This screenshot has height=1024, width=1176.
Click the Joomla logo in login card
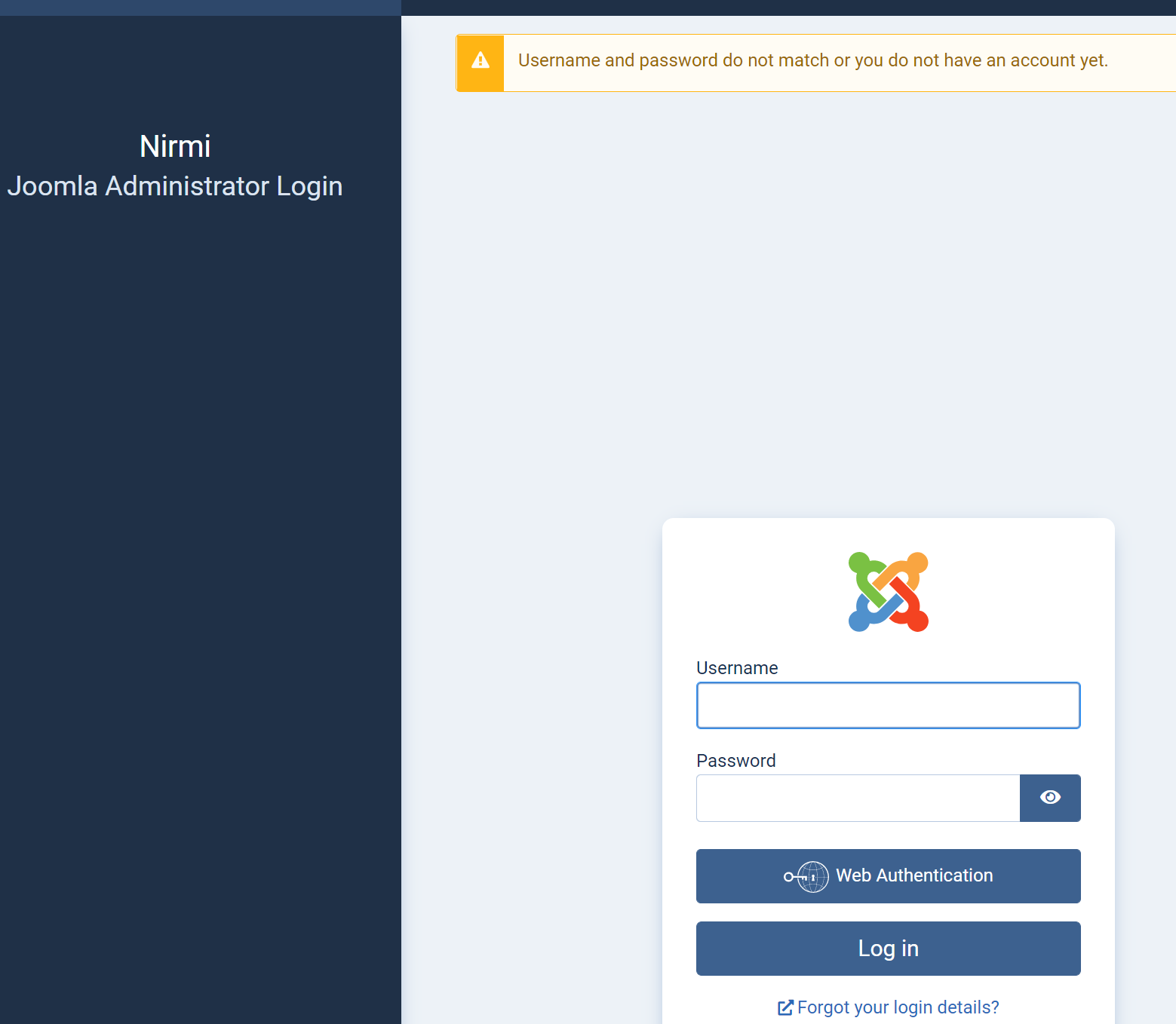click(x=888, y=592)
